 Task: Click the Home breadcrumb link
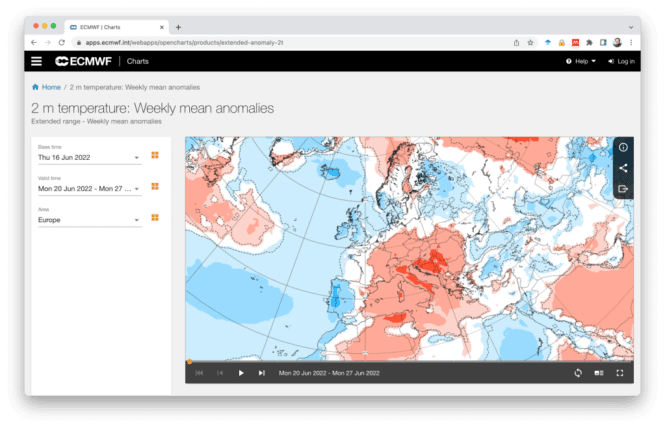(x=47, y=87)
